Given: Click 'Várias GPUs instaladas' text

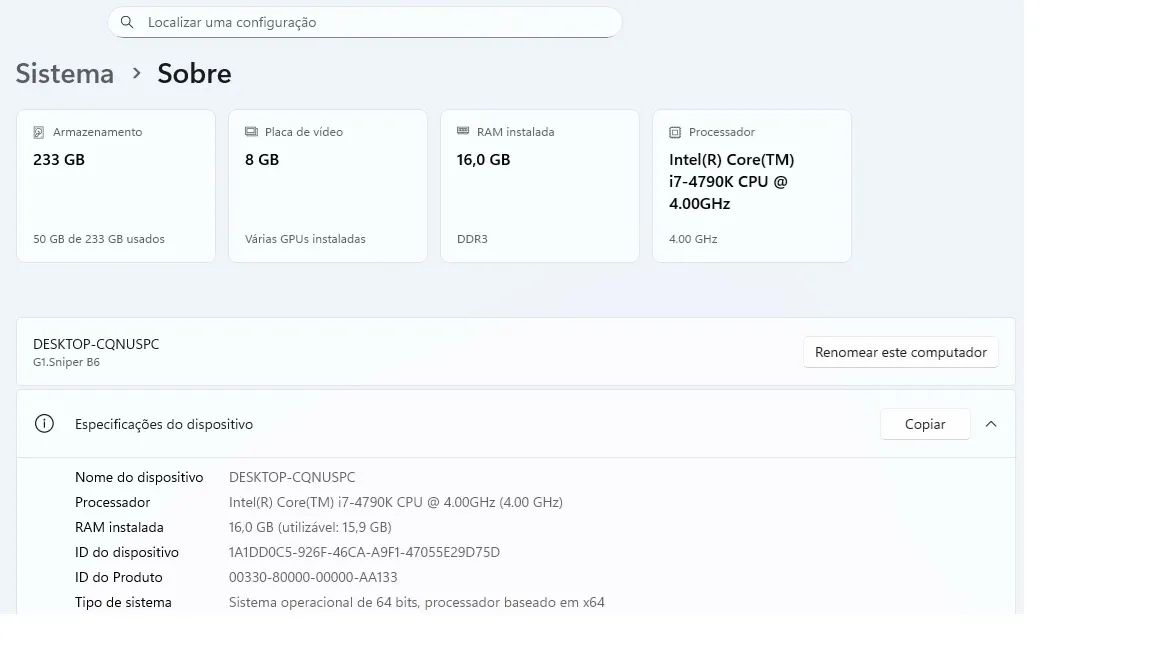Looking at the screenshot, I should point(305,239).
